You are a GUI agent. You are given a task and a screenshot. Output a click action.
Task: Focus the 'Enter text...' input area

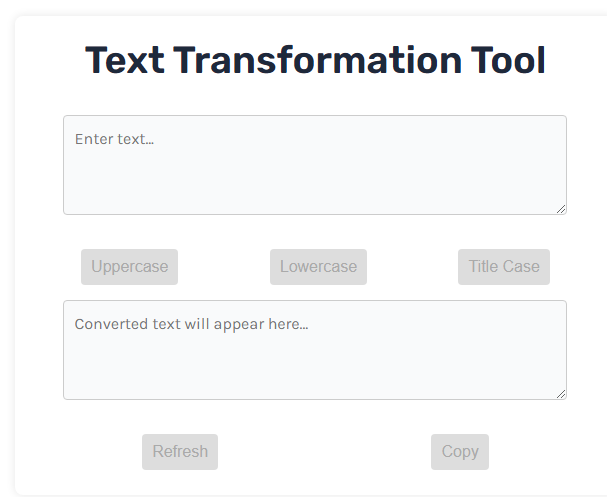[x=315, y=165]
